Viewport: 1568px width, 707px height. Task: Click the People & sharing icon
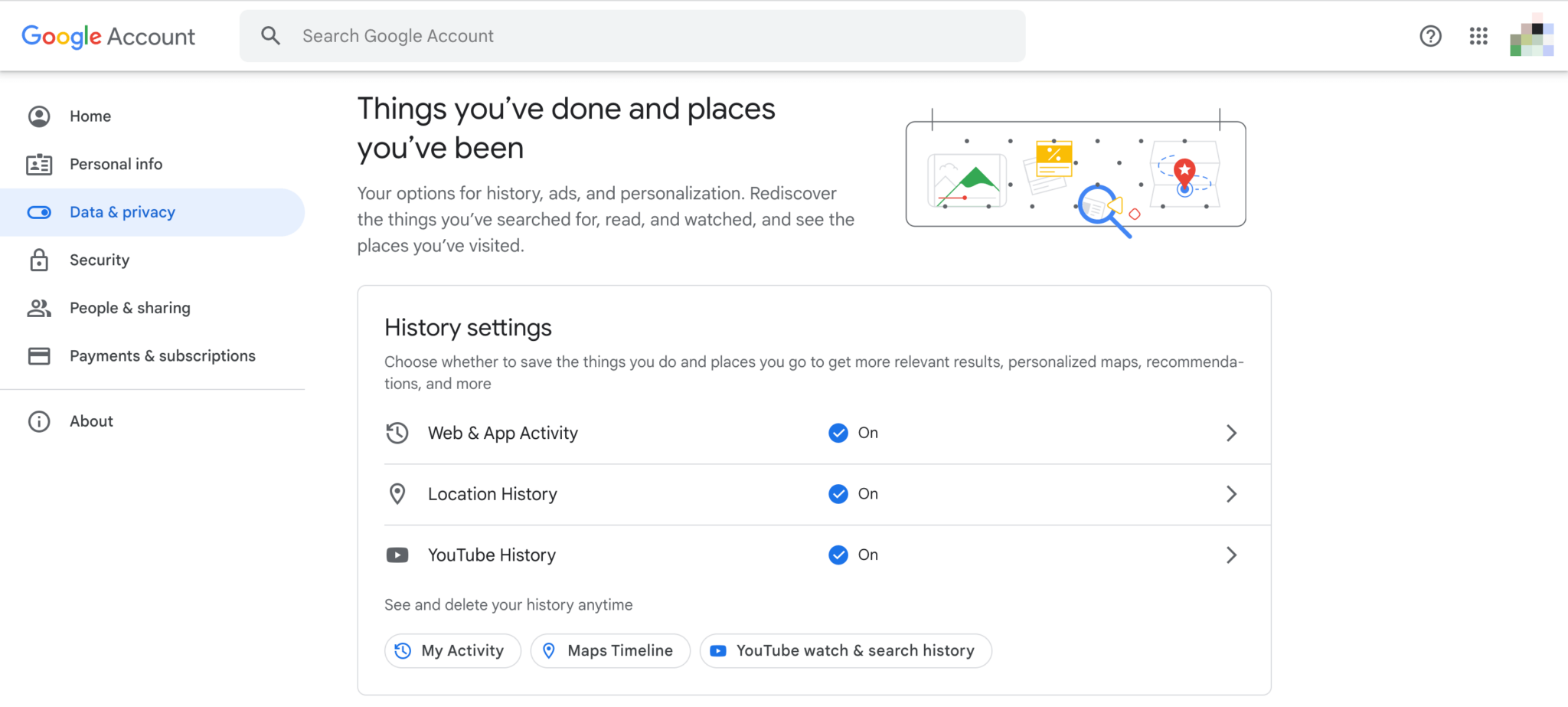[39, 308]
